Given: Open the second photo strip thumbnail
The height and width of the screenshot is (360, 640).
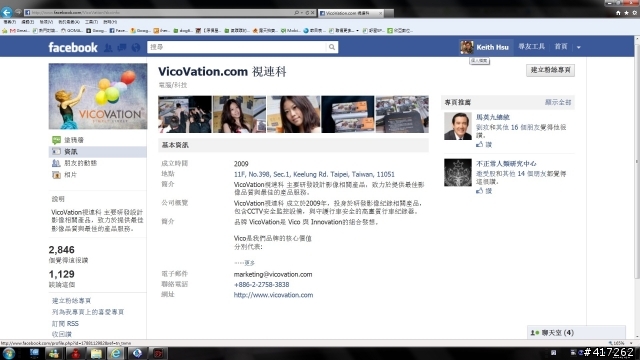Looking at the screenshot, I should [239, 114].
